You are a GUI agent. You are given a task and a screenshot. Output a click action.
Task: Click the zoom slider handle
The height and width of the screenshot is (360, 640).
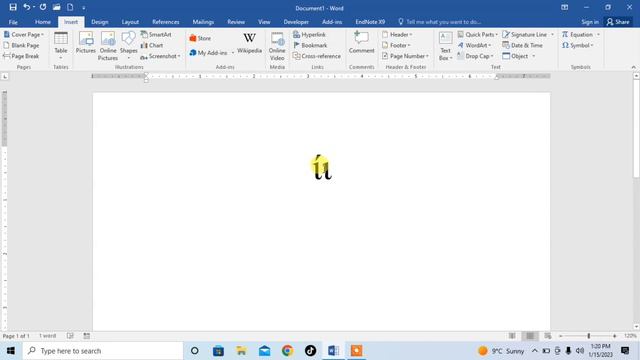point(589,336)
